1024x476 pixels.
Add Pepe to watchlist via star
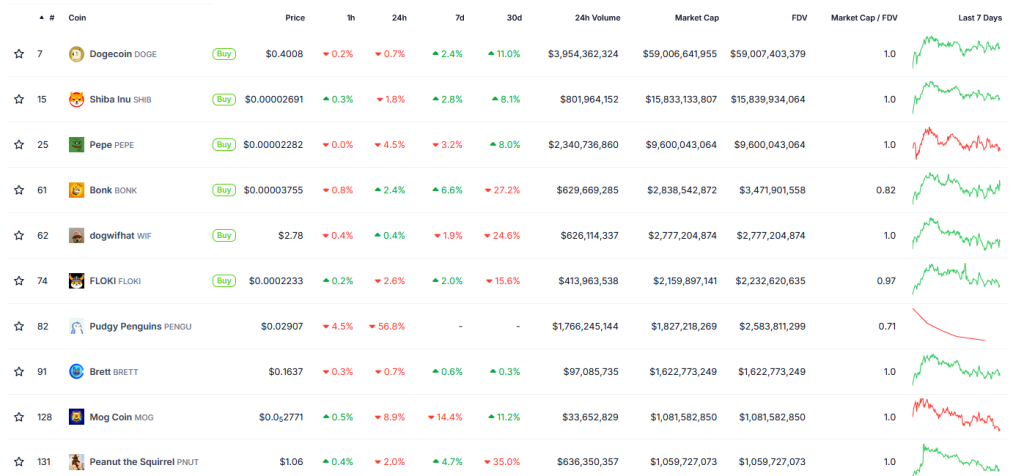click(x=19, y=144)
